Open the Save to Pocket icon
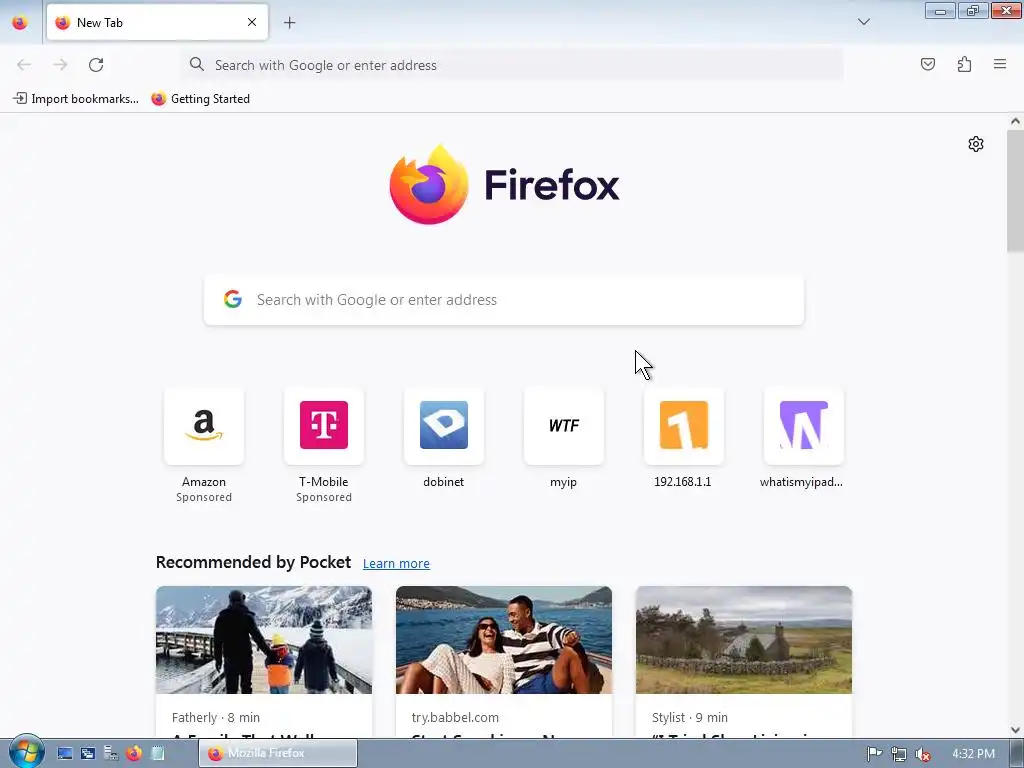Image resolution: width=1024 pixels, height=768 pixels. click(x=927, y=64)
